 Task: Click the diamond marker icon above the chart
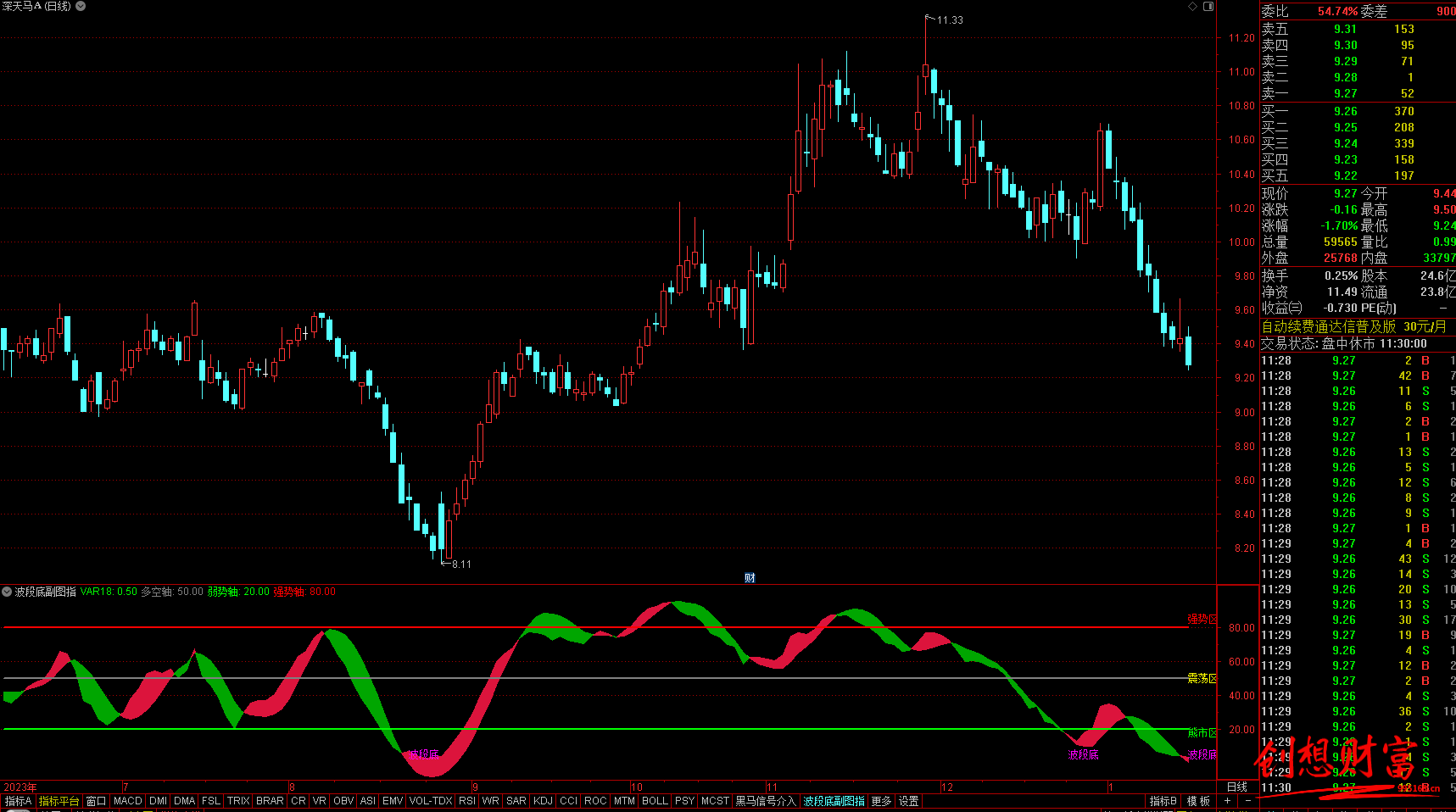(1192, 6)
